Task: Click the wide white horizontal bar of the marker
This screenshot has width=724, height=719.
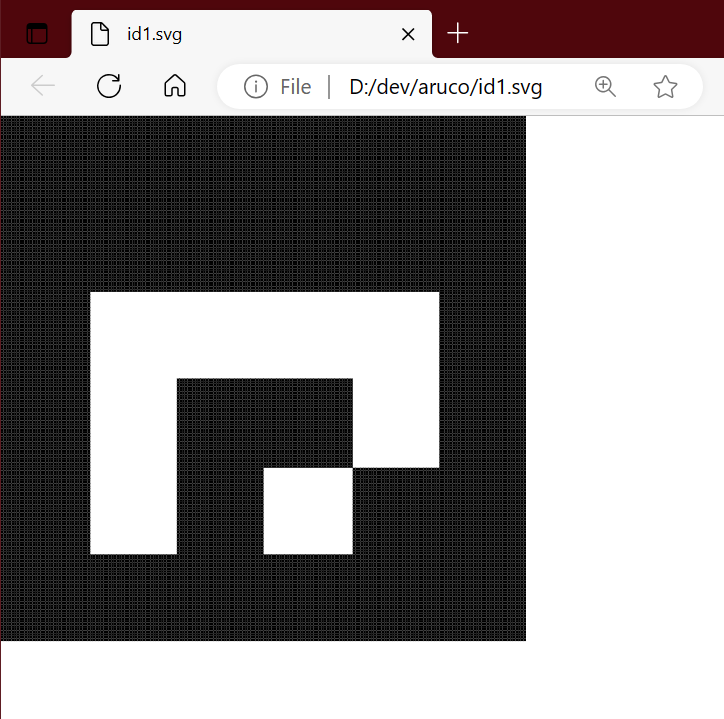Action: [265, 335]
